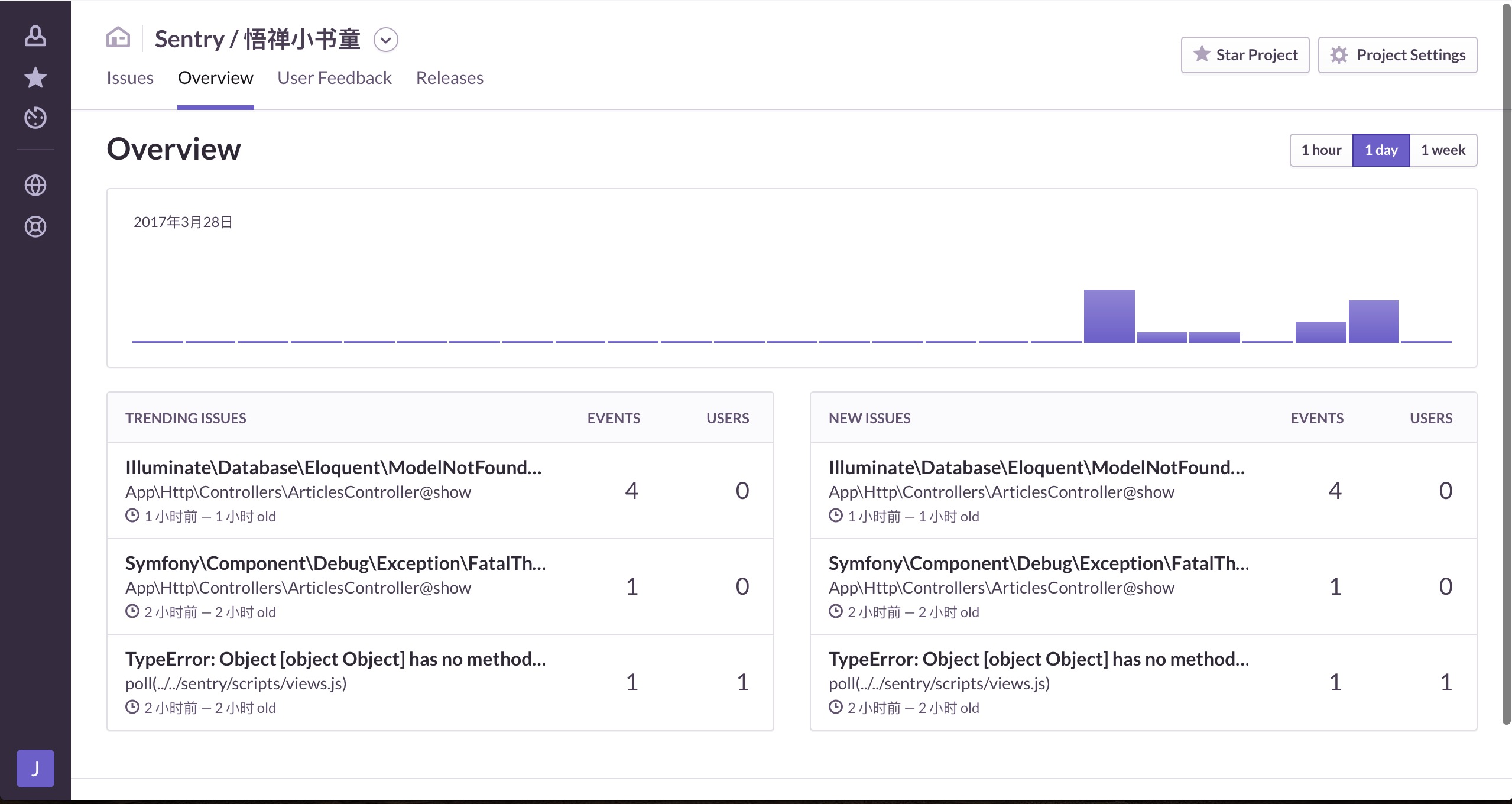Open Symfony FatalTh... issue in Trending Issues
Viewport: 1512px width, 804px height.
pyautogui.click(x=335, y=563)
